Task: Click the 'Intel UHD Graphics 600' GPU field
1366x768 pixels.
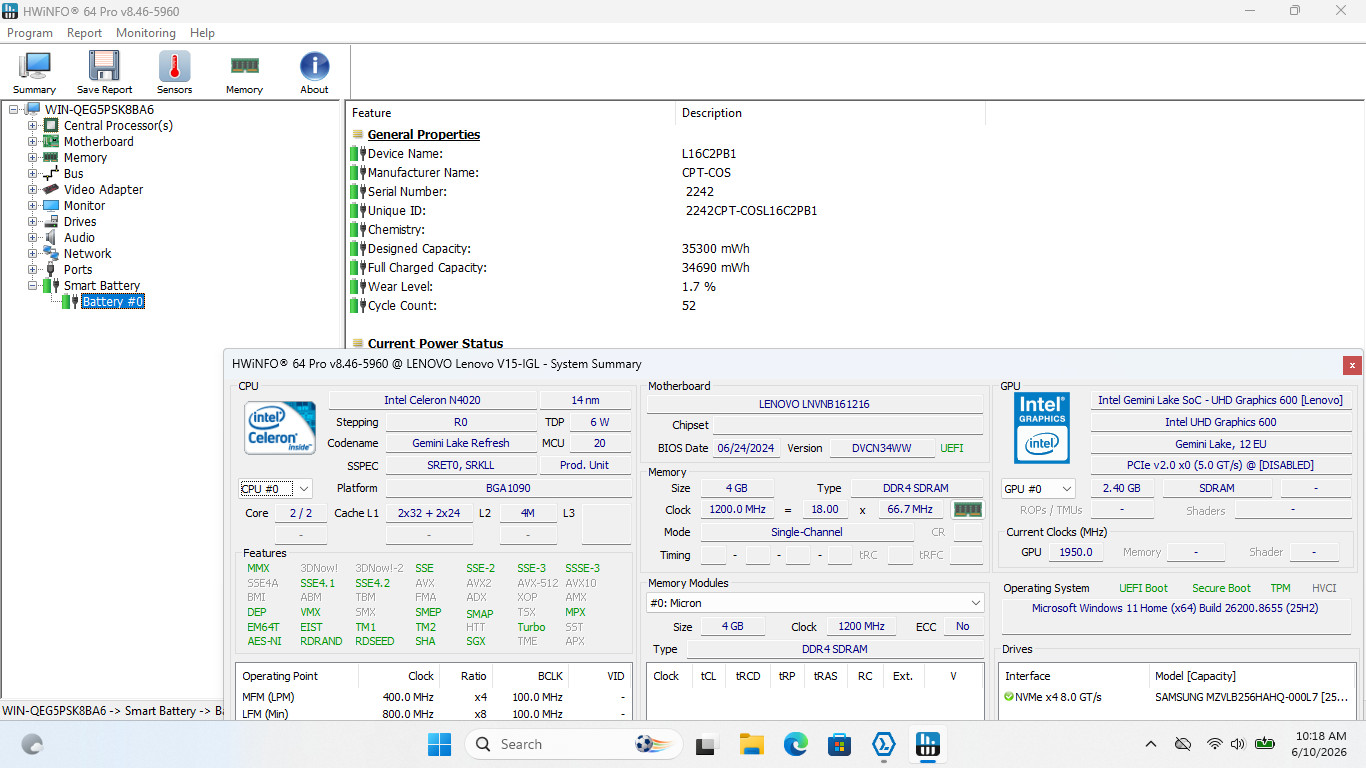Action: [1220, 422]
